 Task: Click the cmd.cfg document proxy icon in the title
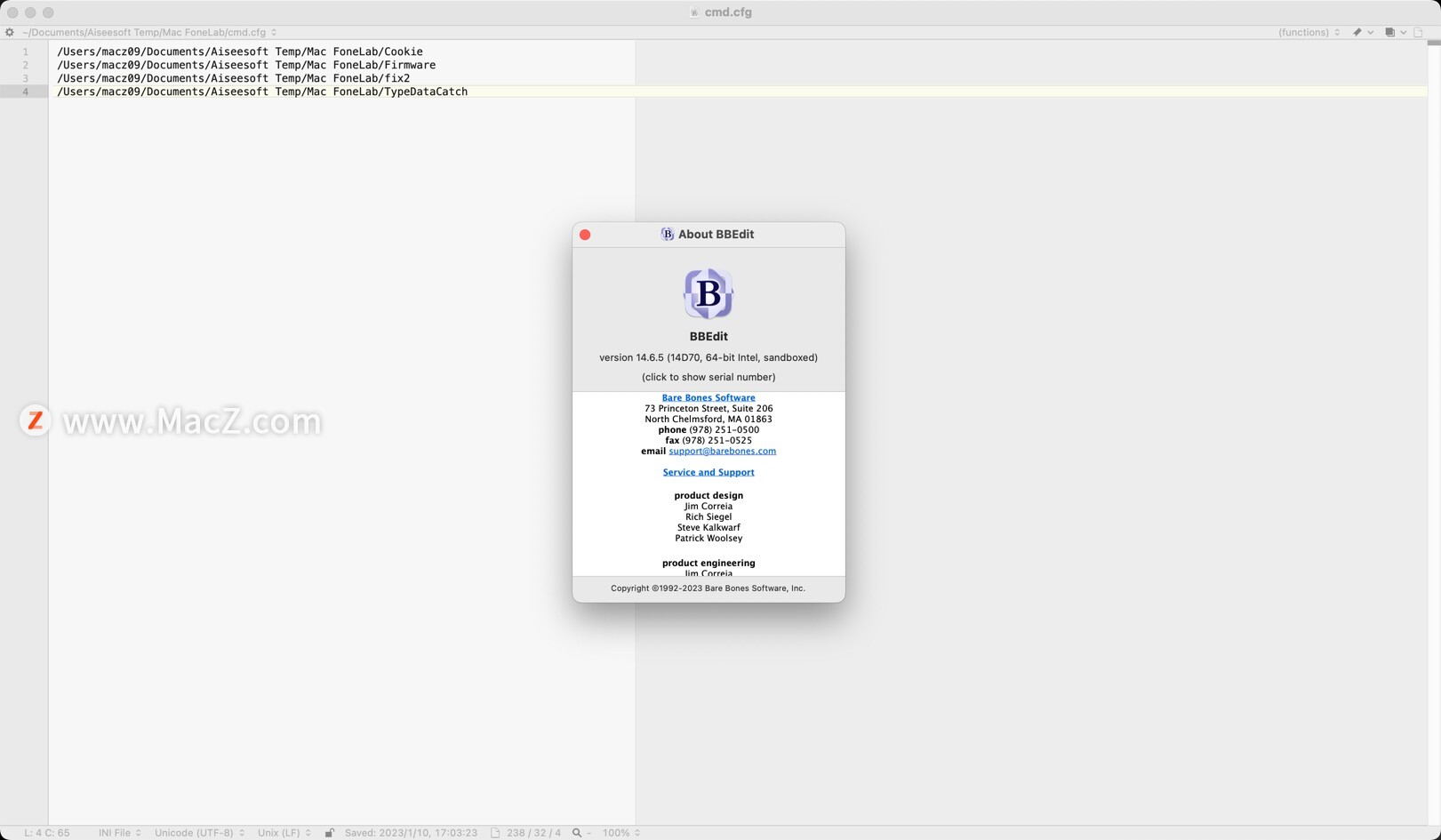694,12
